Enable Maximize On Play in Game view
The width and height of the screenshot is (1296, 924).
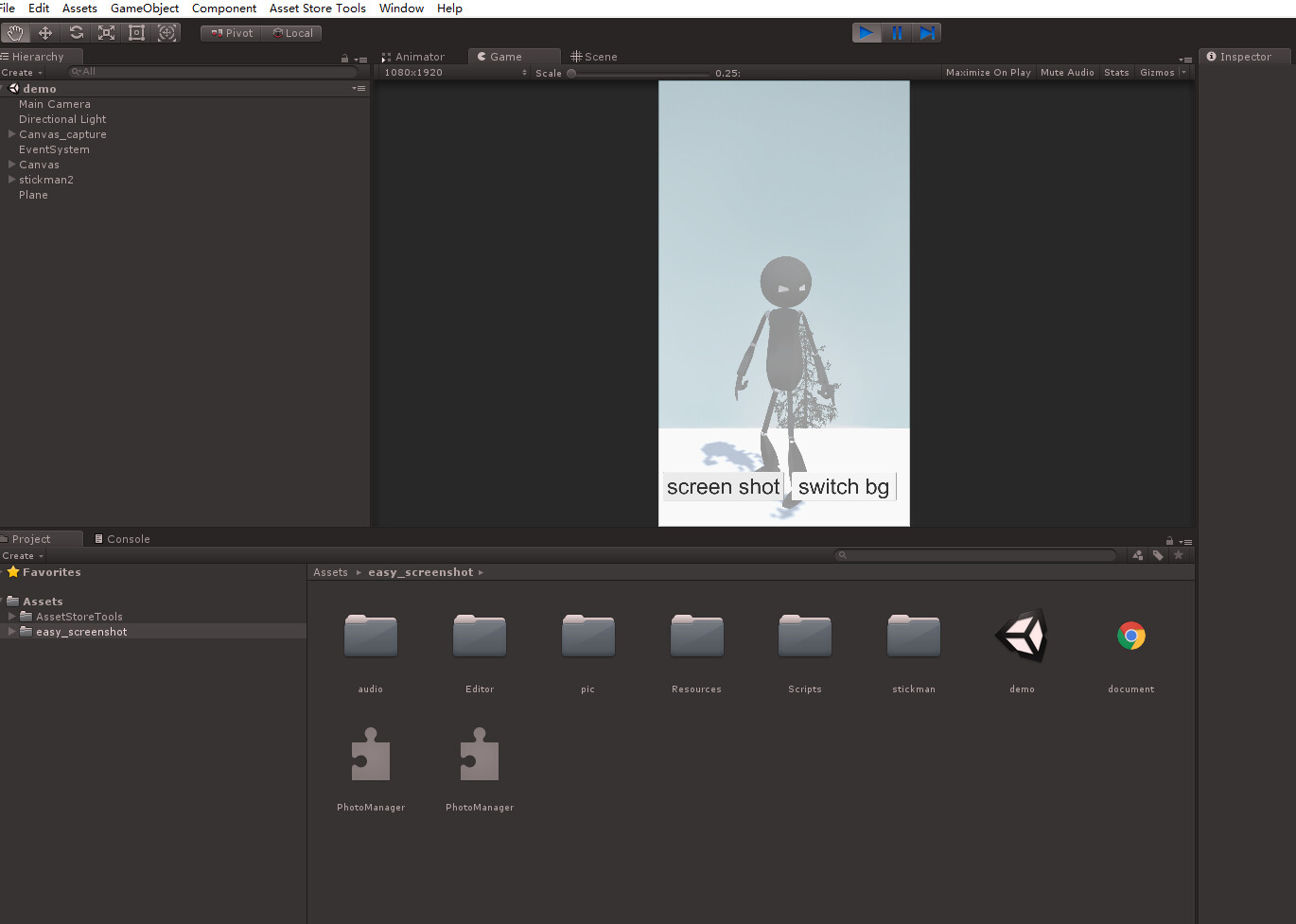988,72
